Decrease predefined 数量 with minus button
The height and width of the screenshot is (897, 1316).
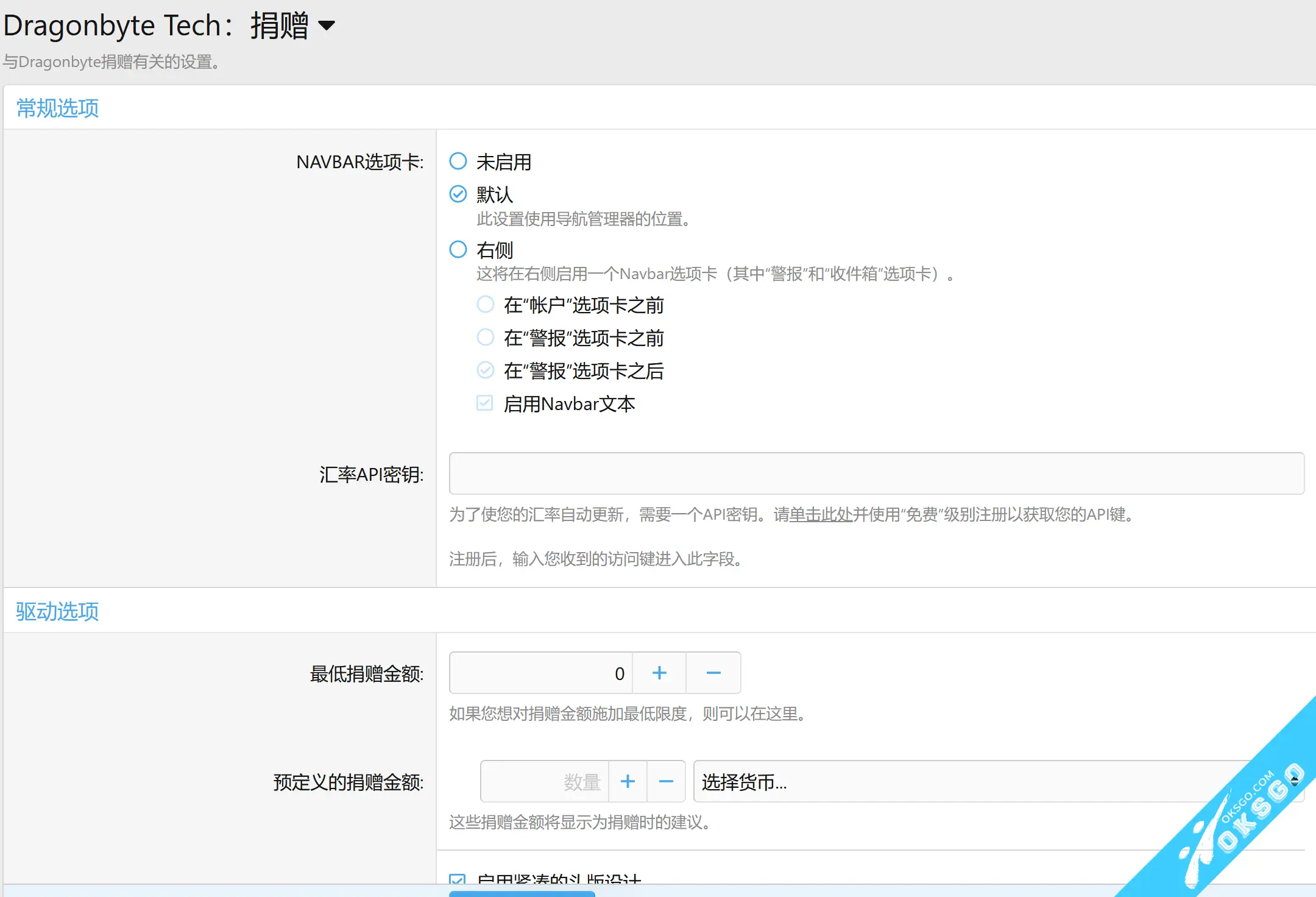click(666, 781)
